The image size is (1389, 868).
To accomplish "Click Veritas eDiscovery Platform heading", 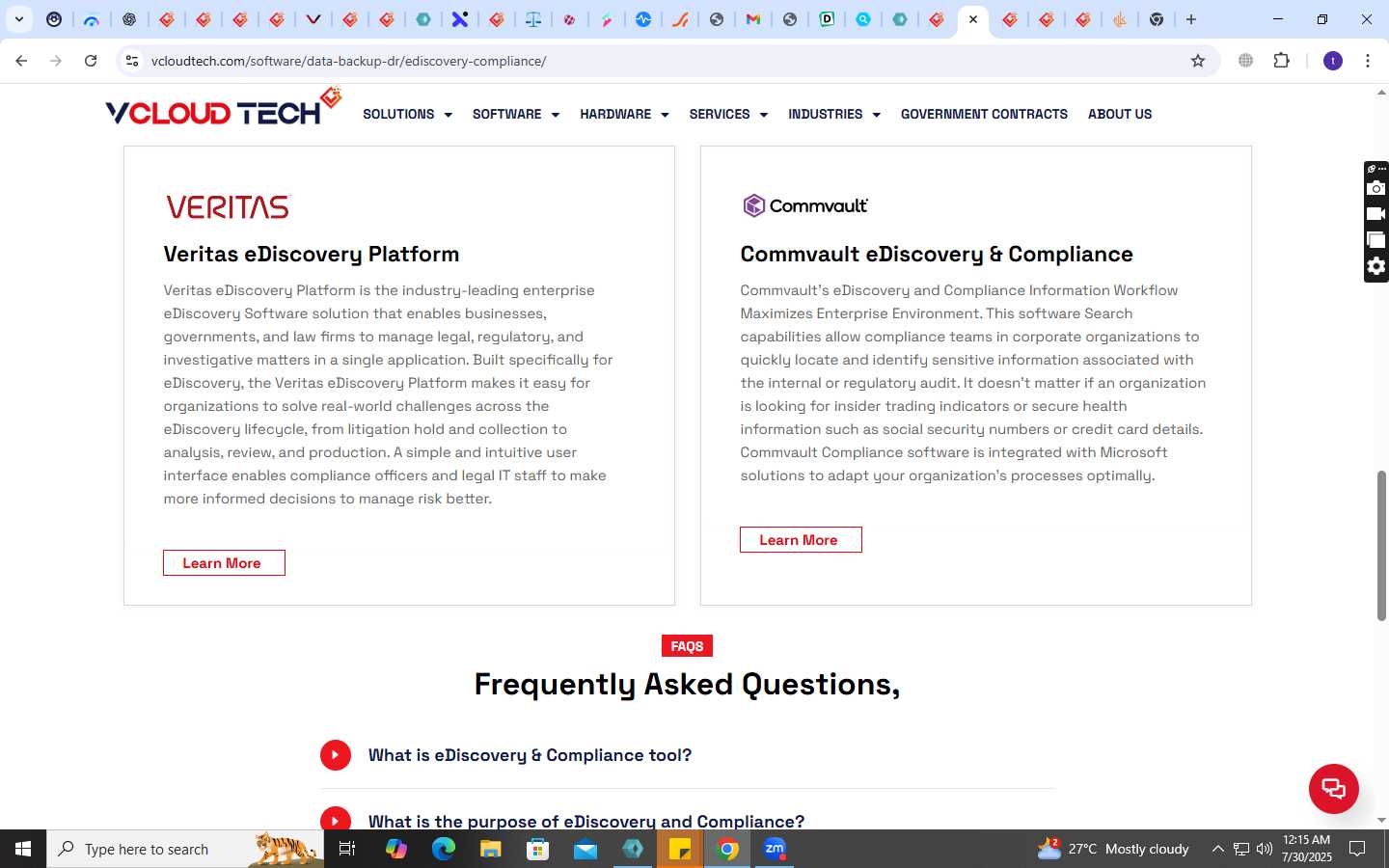I will [x=312, y=254].
